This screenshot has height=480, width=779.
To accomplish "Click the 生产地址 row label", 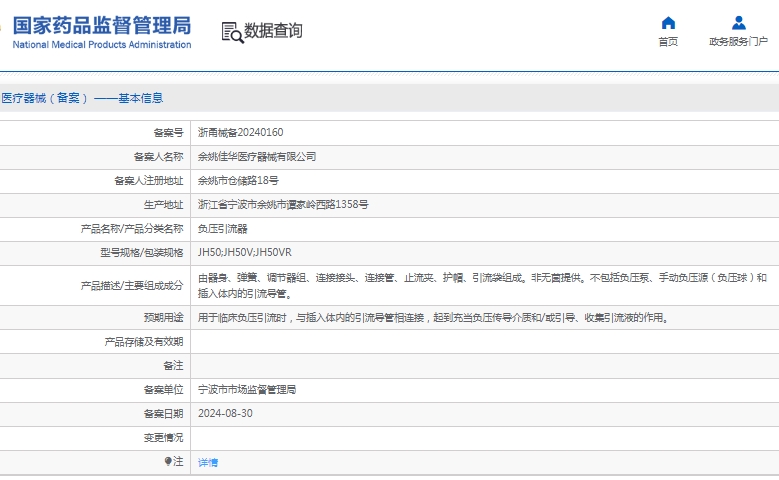I will click(163, 204).
